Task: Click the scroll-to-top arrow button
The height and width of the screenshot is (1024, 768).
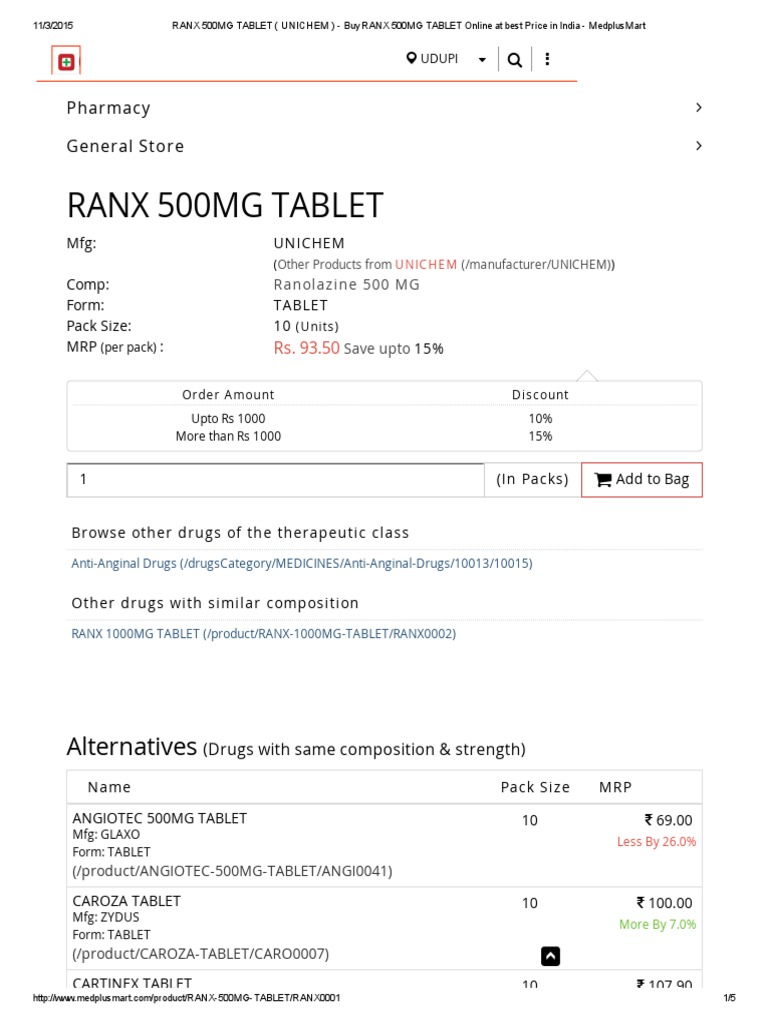Action: [550, 956]
